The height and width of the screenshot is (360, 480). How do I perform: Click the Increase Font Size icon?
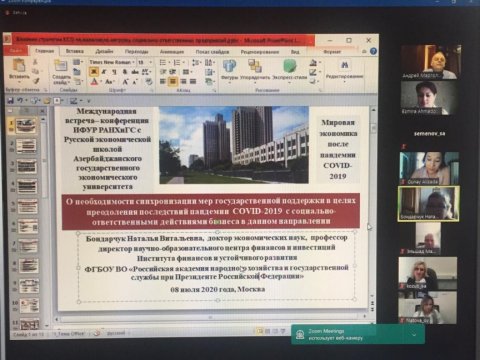[x=125, y=82]
